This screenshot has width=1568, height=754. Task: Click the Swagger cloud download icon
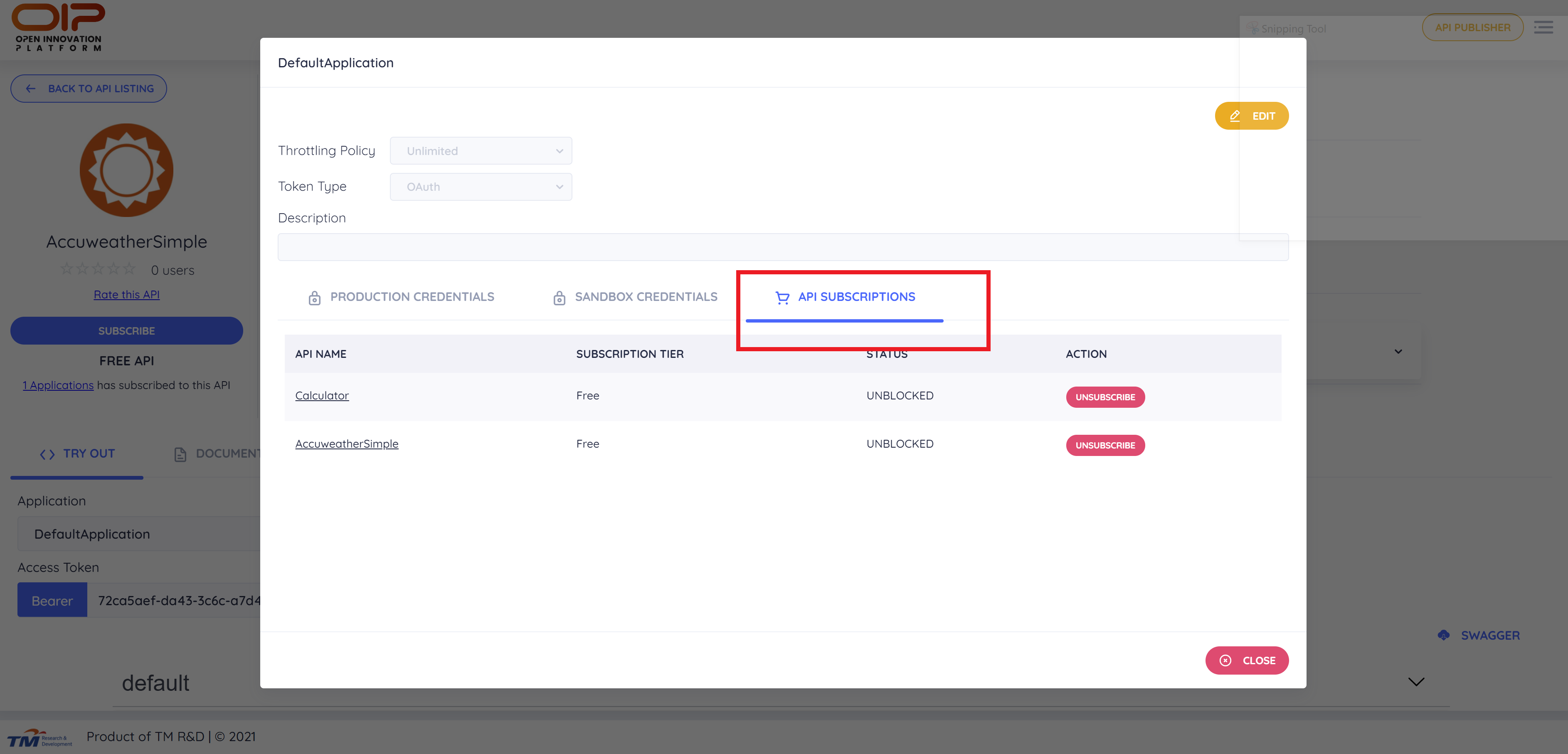click(x=1443, y=636)
